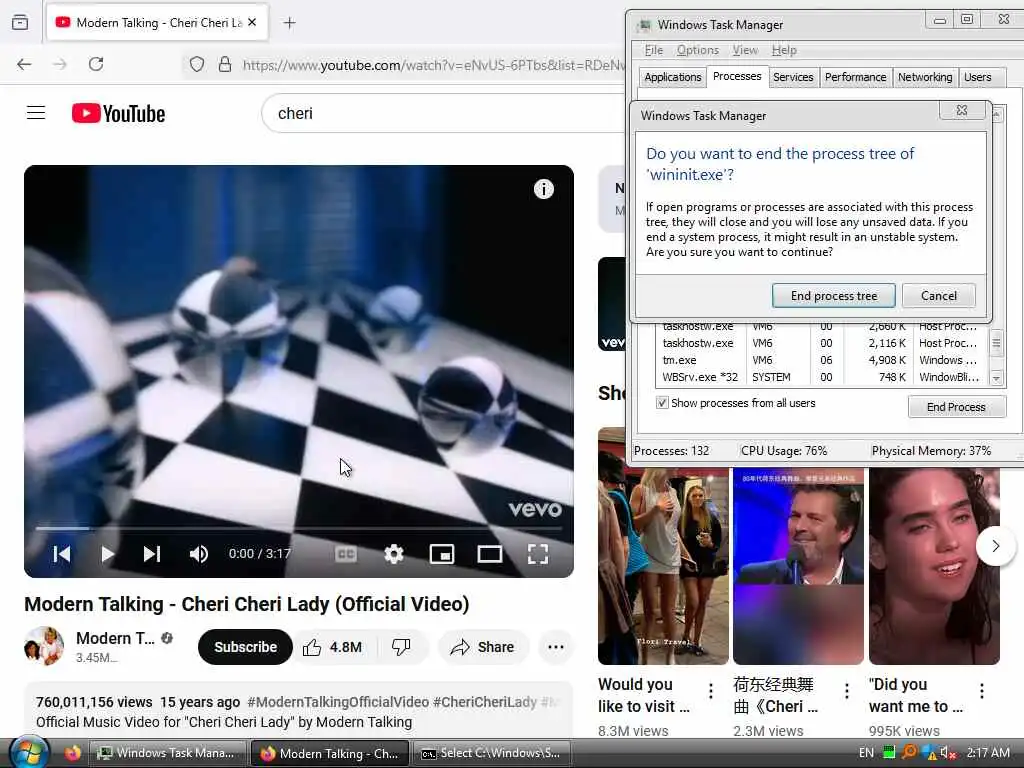Open the 'Would you like to visit' short
Screen dimensions: 1024x768
point(663,566)
